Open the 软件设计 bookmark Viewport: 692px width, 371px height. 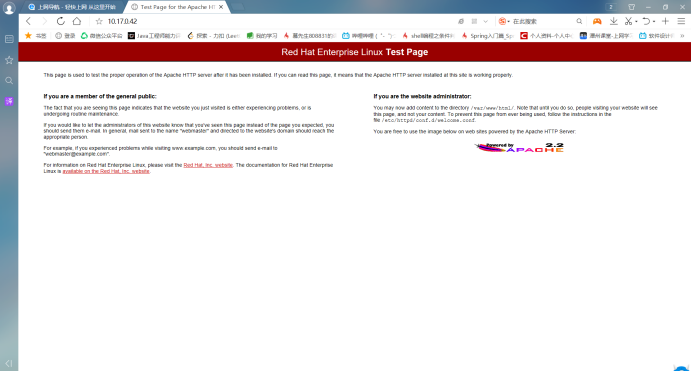tap(656, 36)
